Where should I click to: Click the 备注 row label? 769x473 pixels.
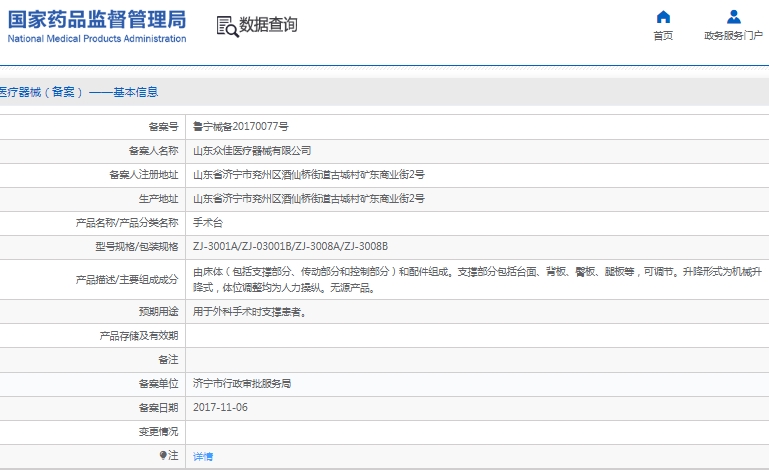pos(168,360)
